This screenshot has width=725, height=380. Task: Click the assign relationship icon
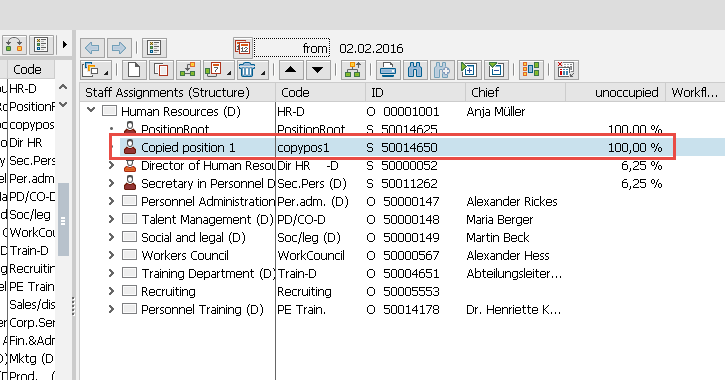click(188, 70)
